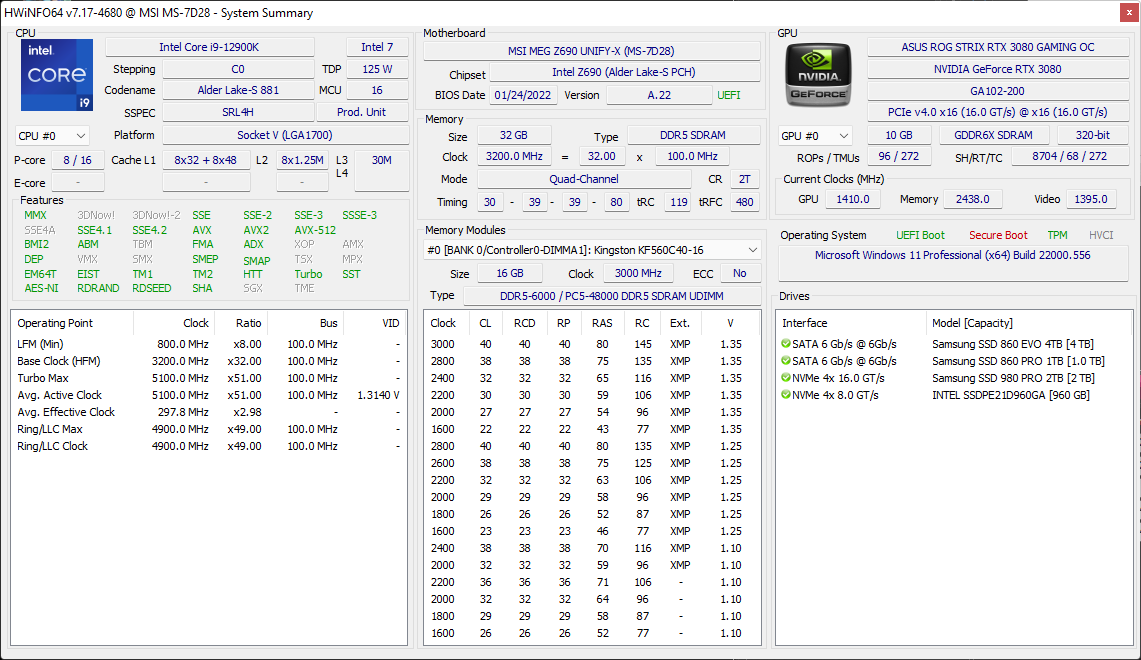Image resolution: width=1141 pixels, height=660 pixels.
Task: Click the Quad-Channel memory mode value
Action: [584, 179]
